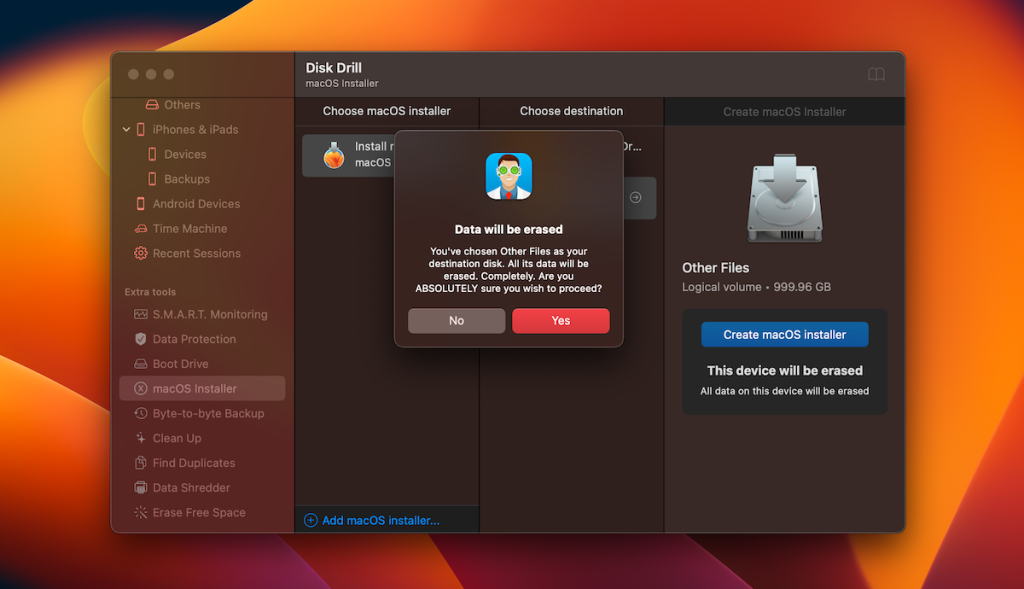The width and height of the screenshot is (1024, 589).
Task: Switch to the Choose macOS installer tab
Action: [x=388, y=111]
